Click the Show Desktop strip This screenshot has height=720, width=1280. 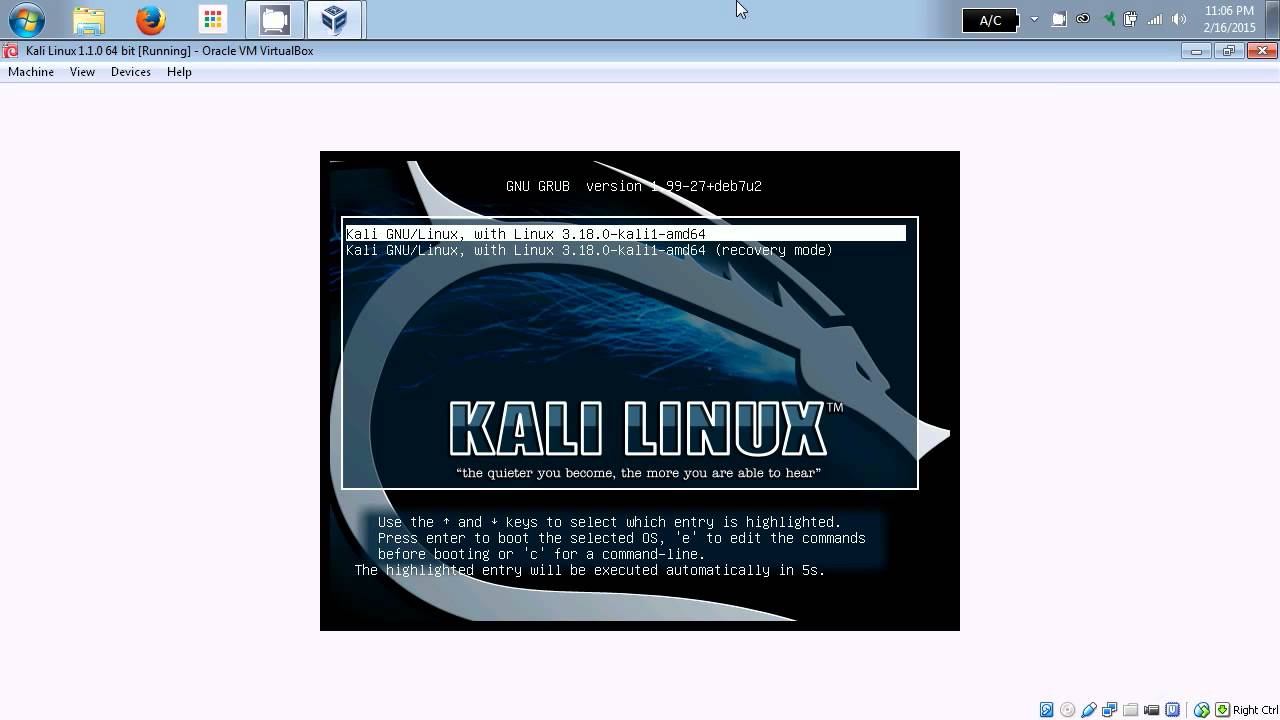click(x=1272, y=20)
